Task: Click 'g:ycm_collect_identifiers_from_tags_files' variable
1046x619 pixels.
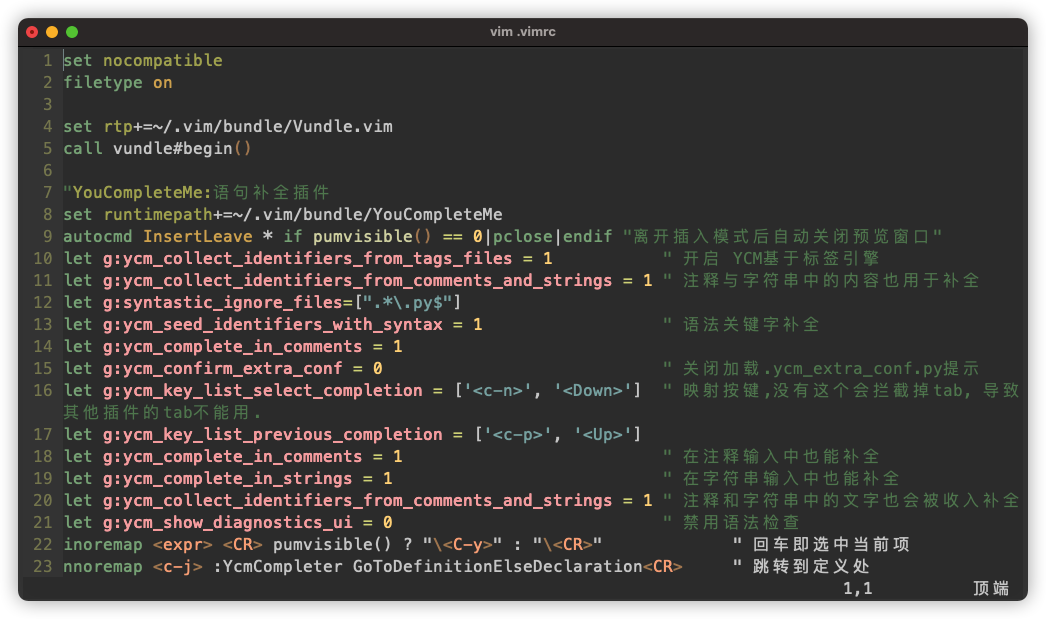Action: click(308, 258)
